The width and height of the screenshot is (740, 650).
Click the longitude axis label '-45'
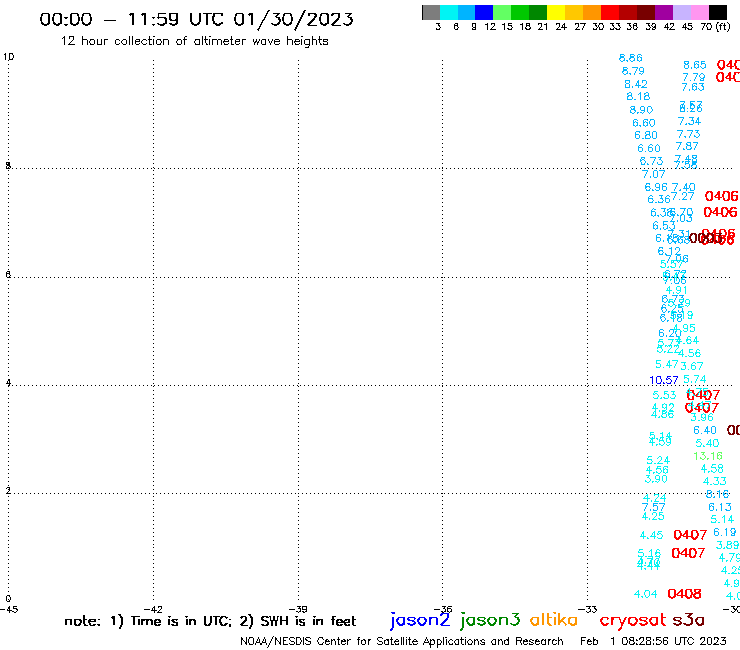tap(9, 610)
